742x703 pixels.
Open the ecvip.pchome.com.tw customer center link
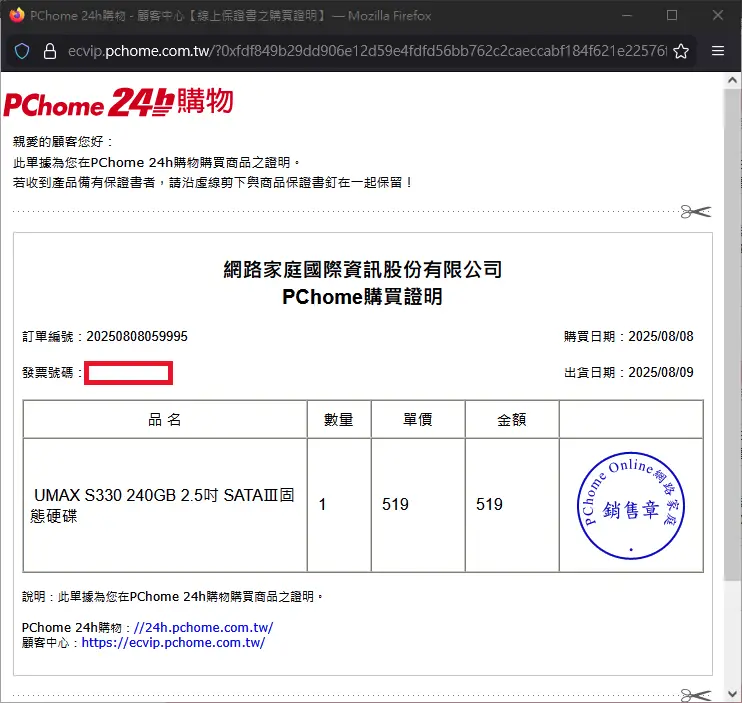[173, 643]
